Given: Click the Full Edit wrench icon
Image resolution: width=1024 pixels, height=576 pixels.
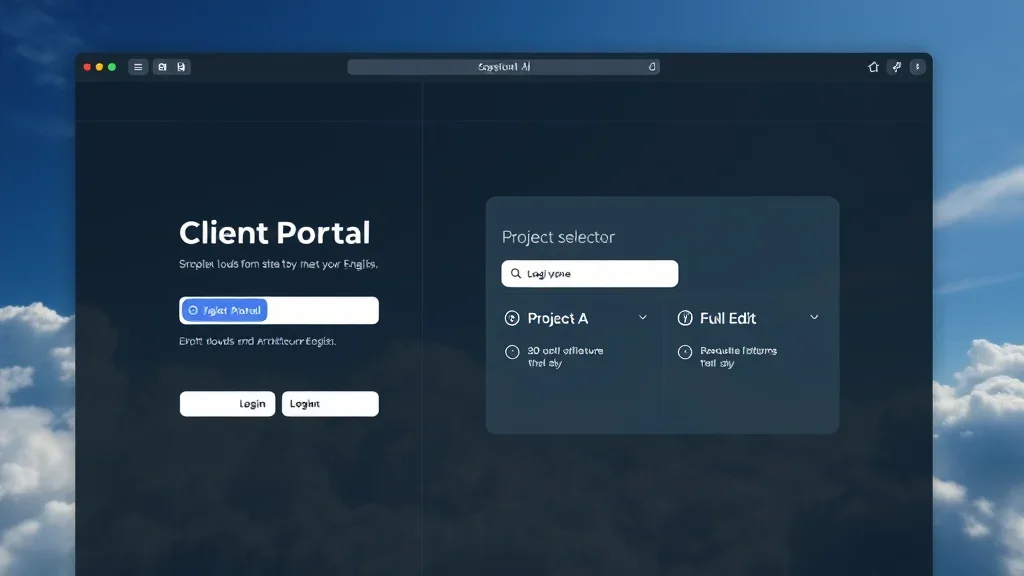Looking at the screenshot, I should (x=686, y=318).
